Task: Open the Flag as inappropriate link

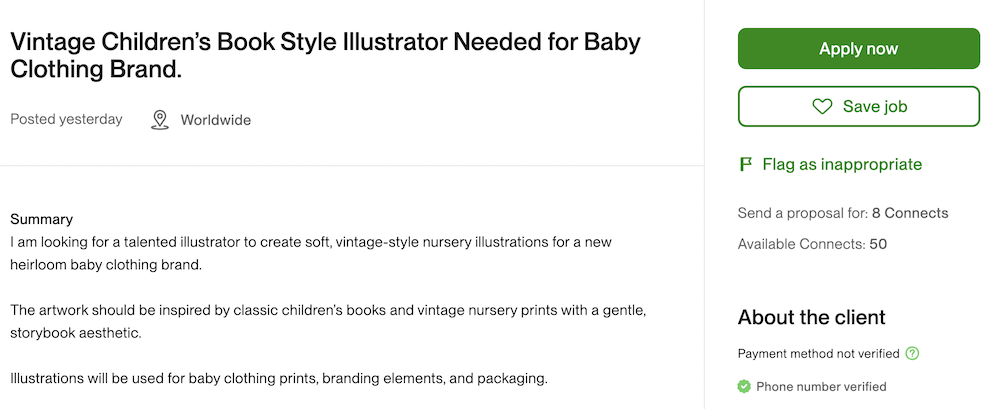Action: pyautogui.click(x=841, y=164)
